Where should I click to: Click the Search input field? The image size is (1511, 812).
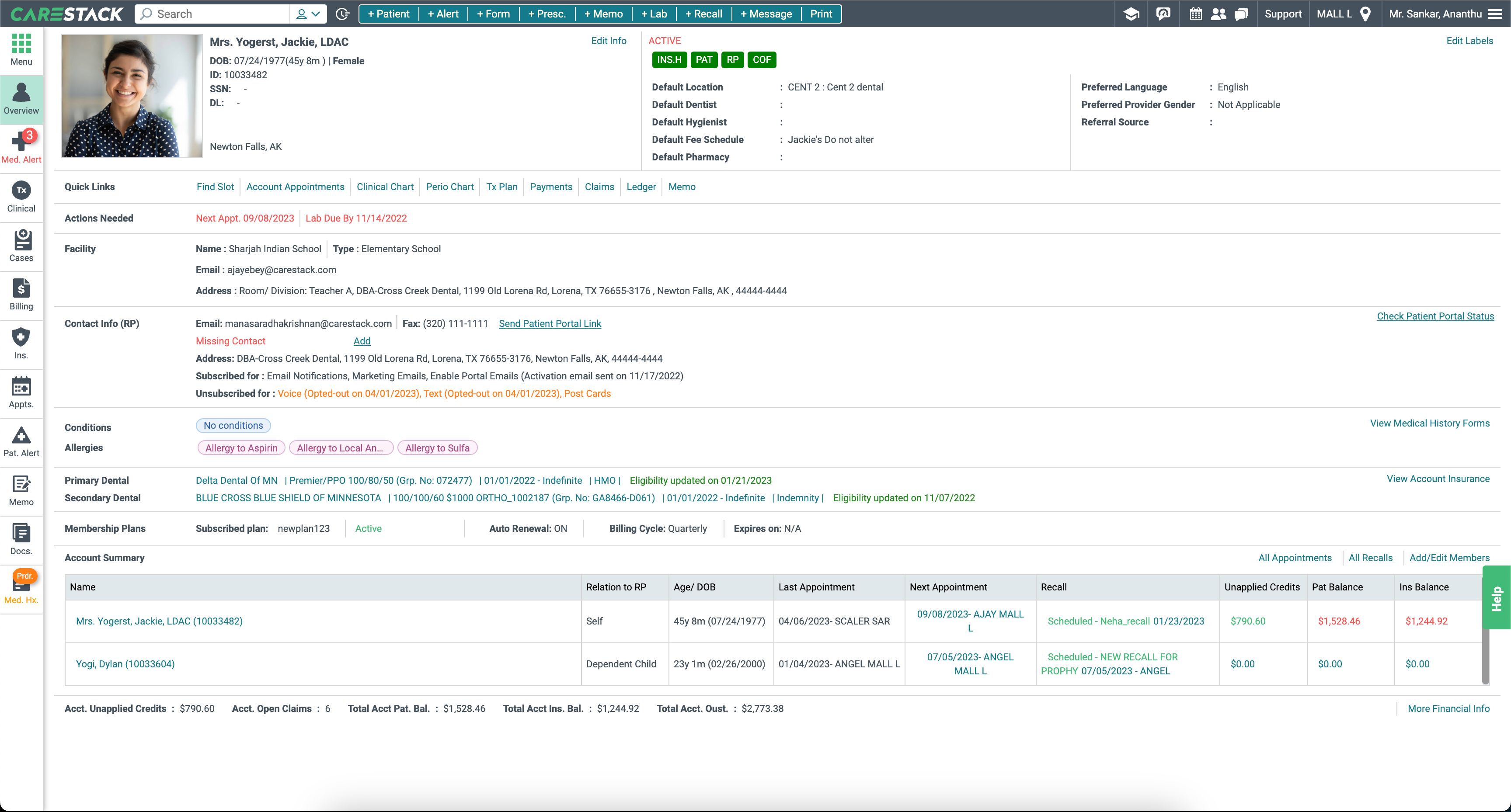click(212, 14)
